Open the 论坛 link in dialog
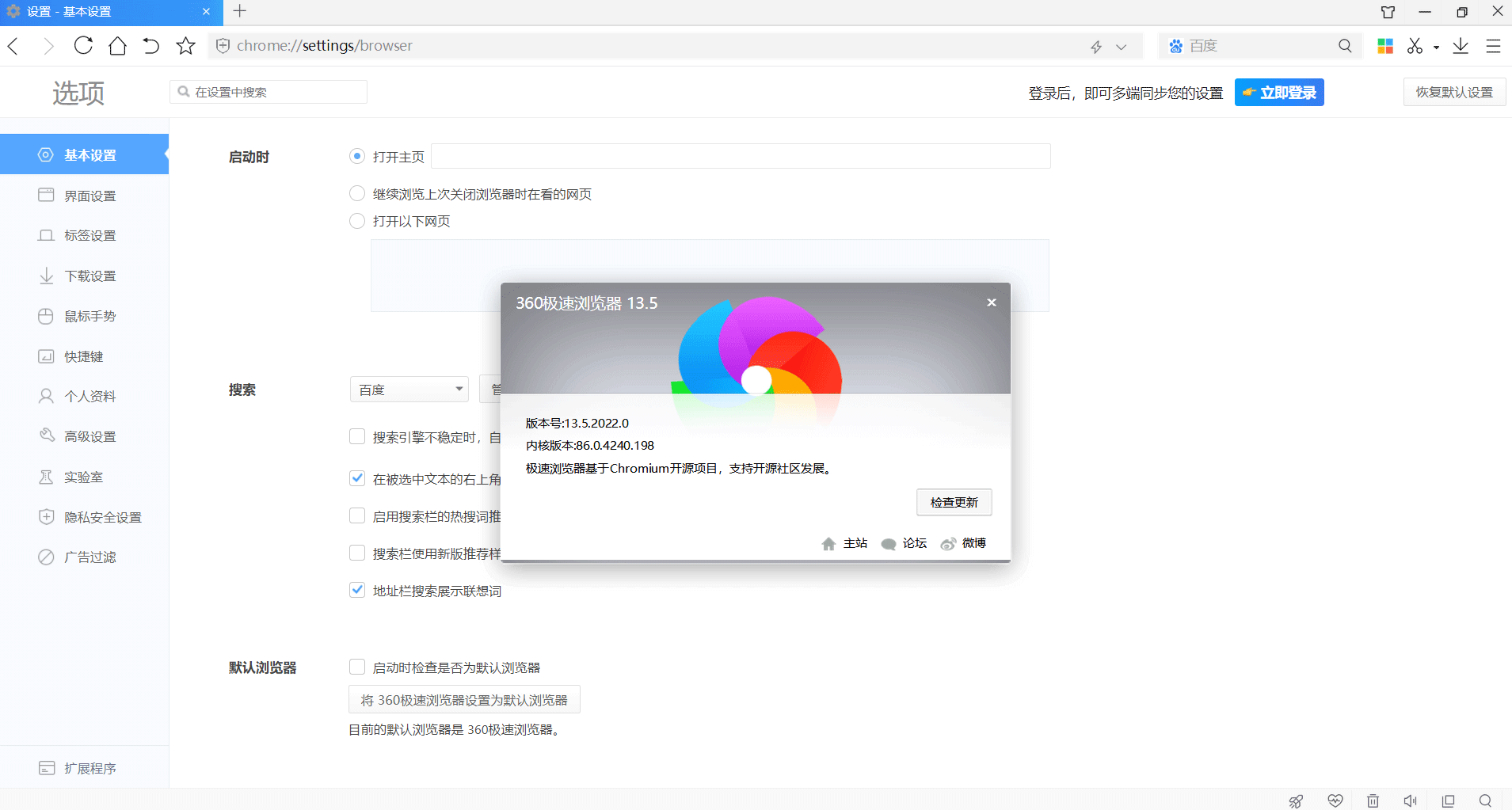This screenshot has width=1512, height=810. pyautogui.click(x=904, y=543)
